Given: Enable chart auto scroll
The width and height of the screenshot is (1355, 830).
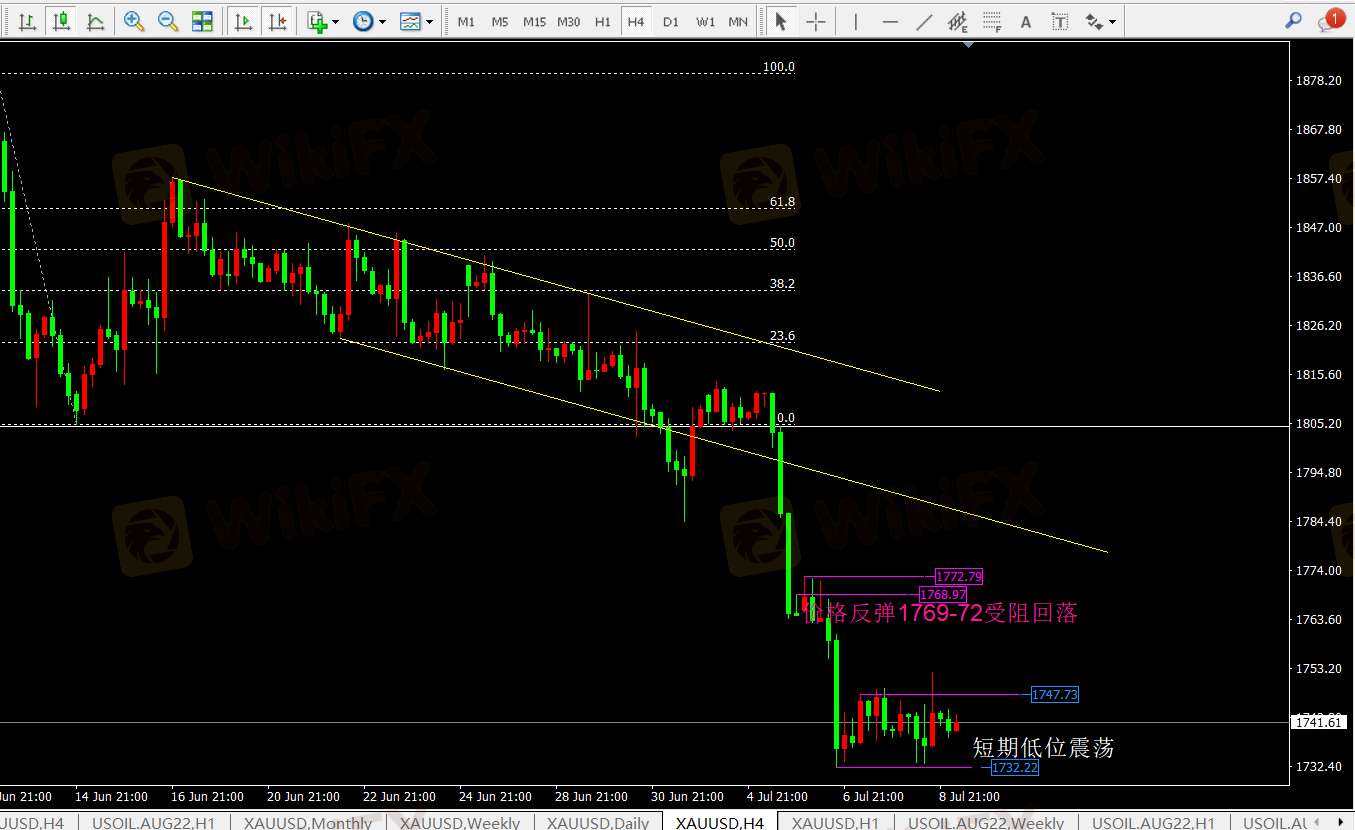Looking at the screenshot, I should [243, 21].
